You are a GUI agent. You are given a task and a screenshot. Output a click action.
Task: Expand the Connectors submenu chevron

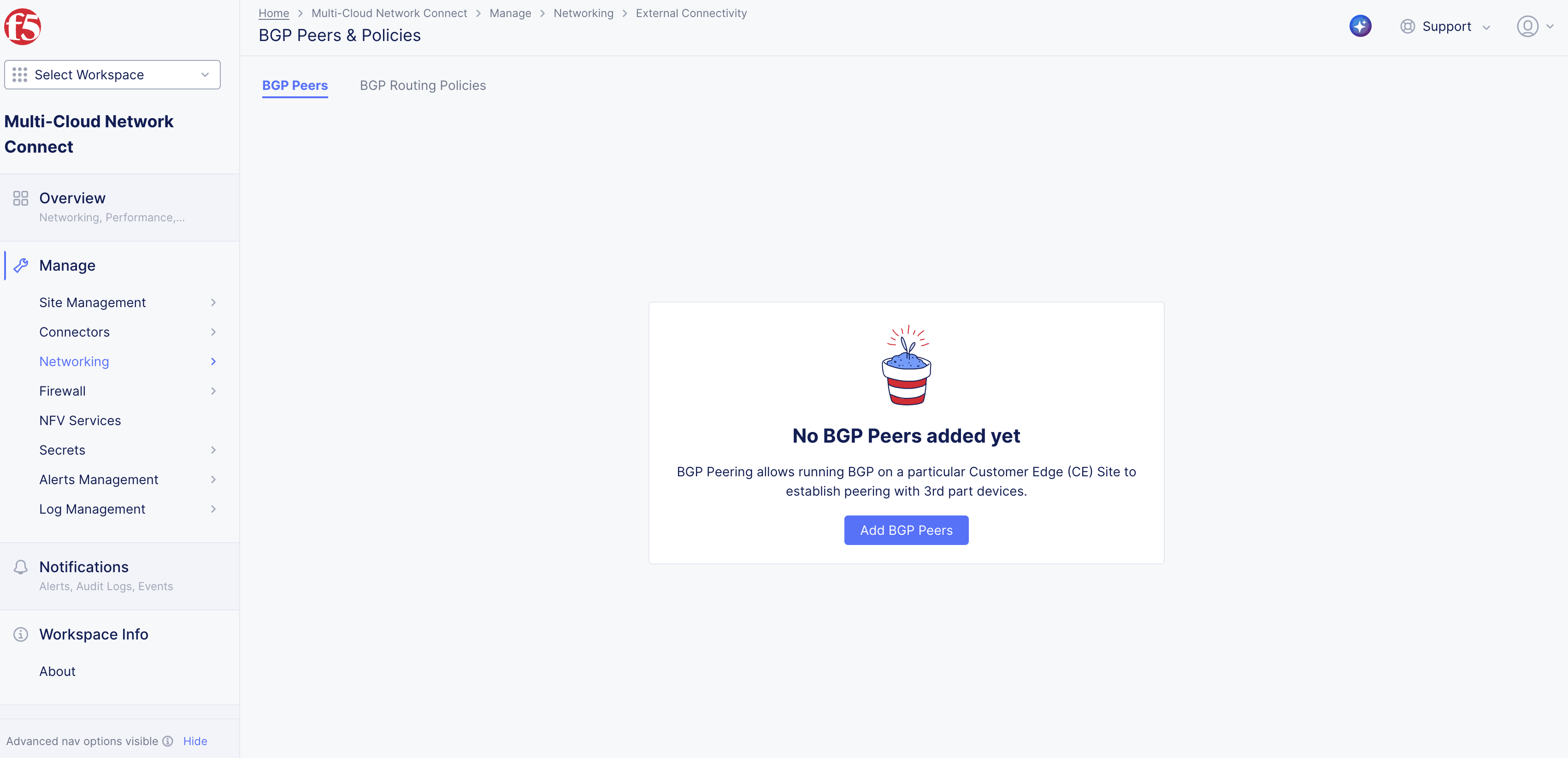(213, 332)
